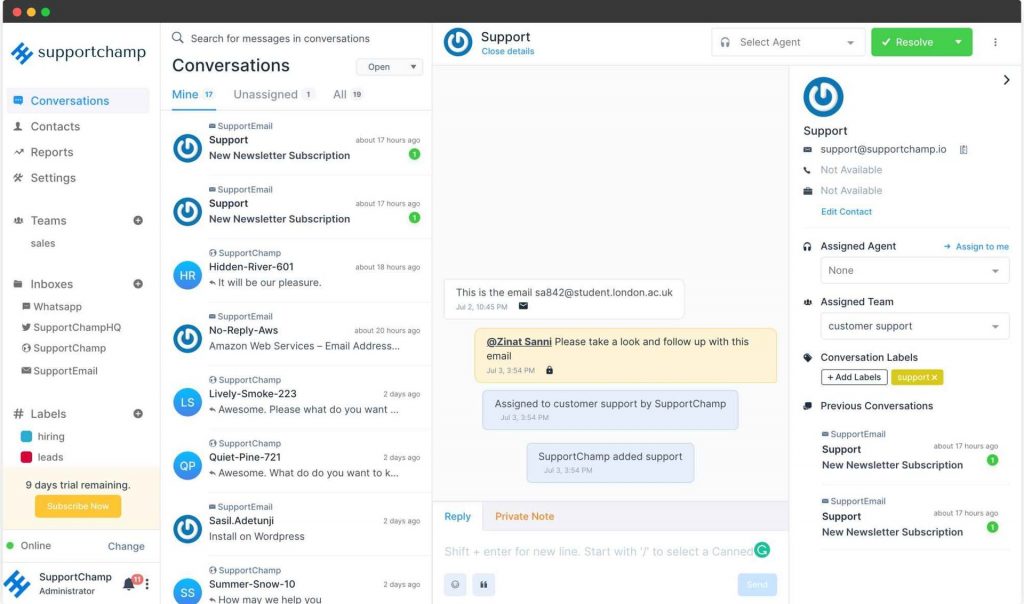Open the sales team
This screenshot has height=604, width=1024.
(x=43, y=243)
